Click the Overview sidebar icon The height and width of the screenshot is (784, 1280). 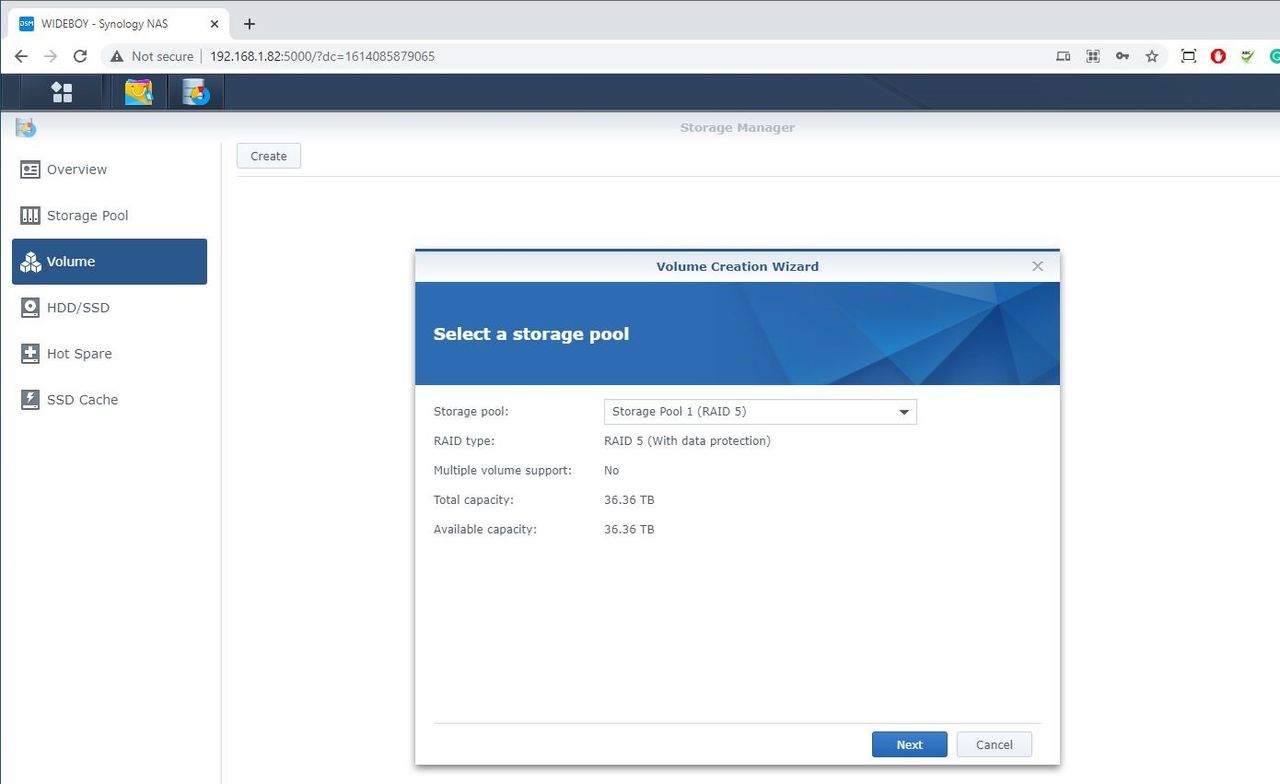coord(30,169)
